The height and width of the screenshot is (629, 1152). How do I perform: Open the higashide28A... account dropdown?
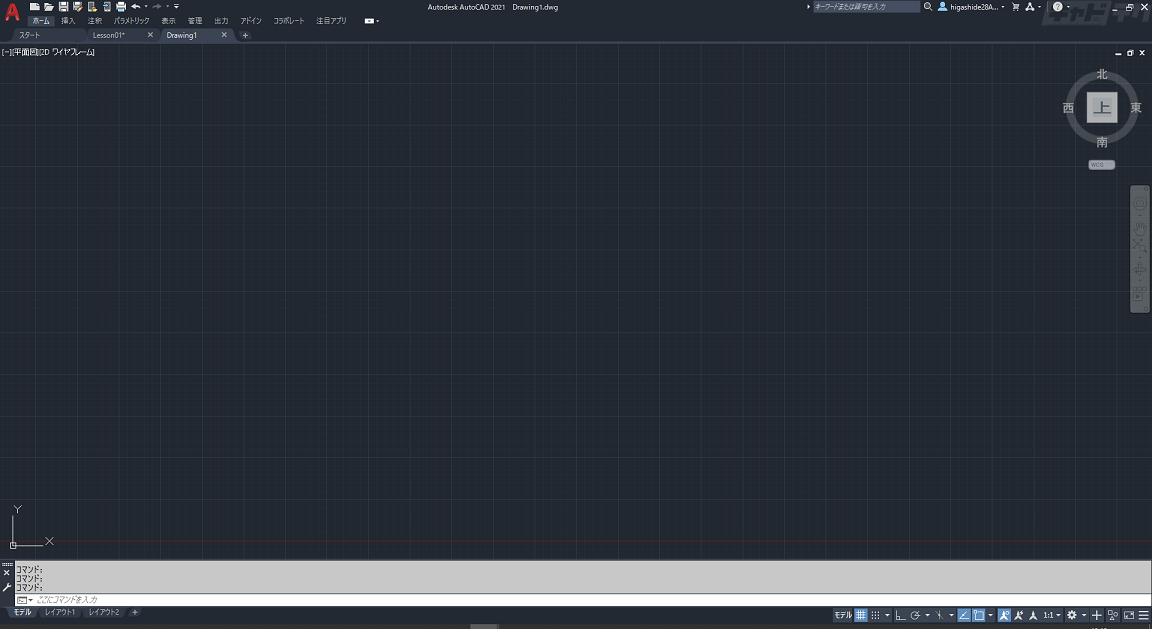971,7
